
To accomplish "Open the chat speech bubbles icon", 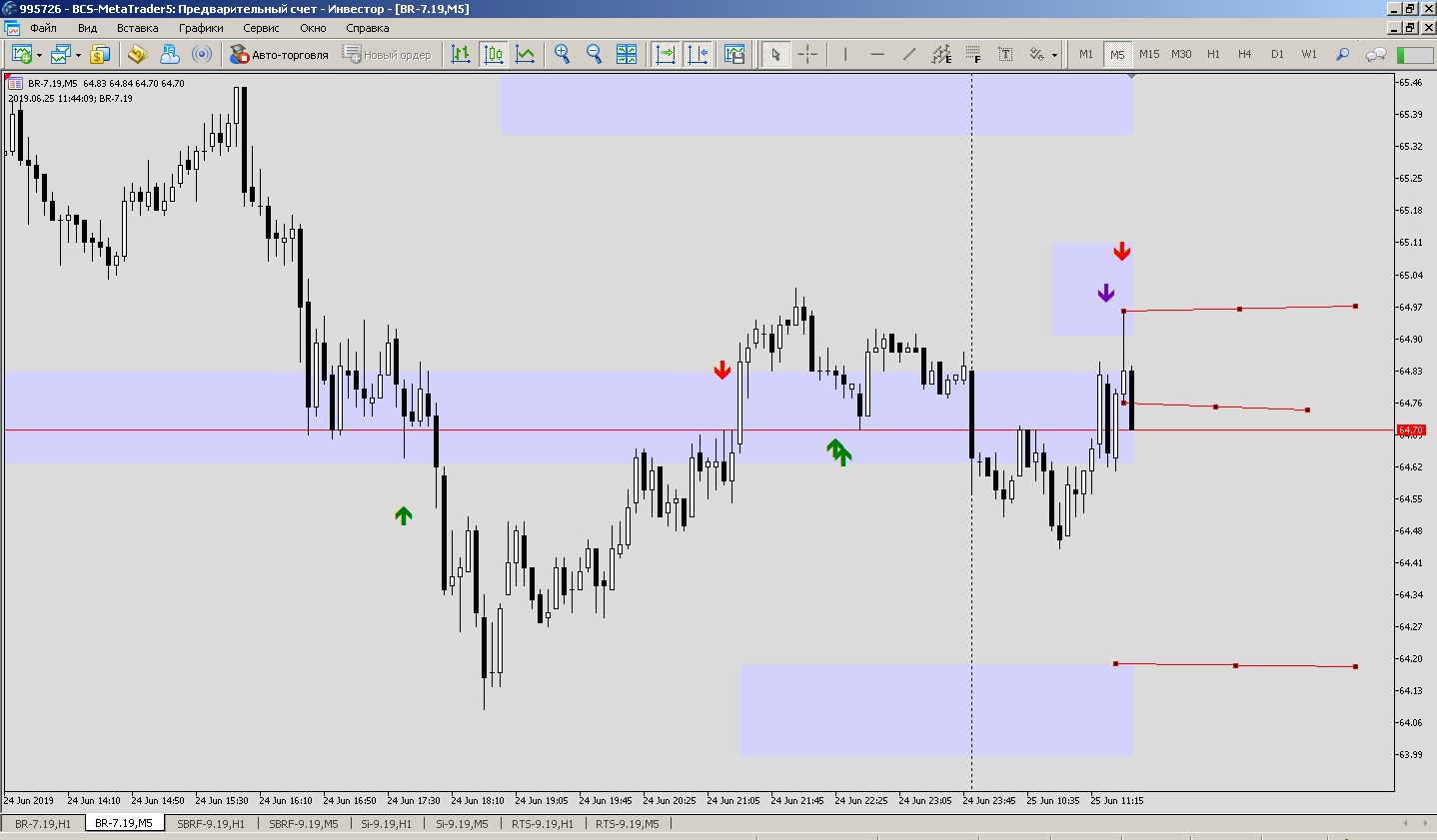I will 1376,54.
